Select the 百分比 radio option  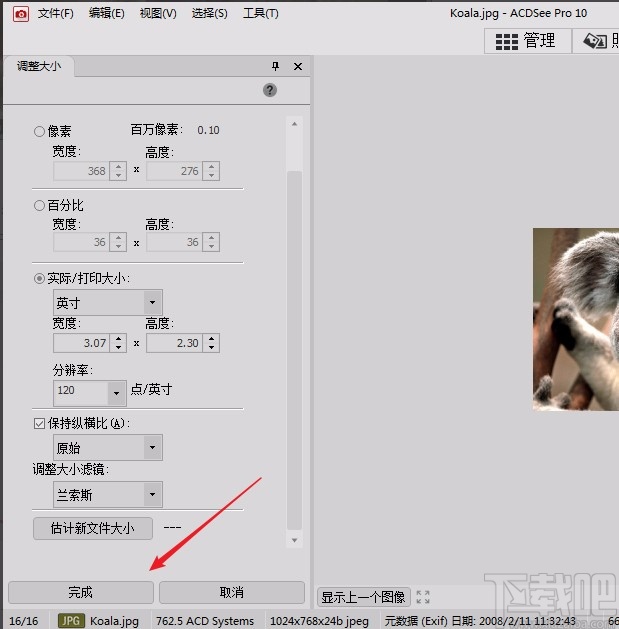pyautogui.click(x=39, y=206)
